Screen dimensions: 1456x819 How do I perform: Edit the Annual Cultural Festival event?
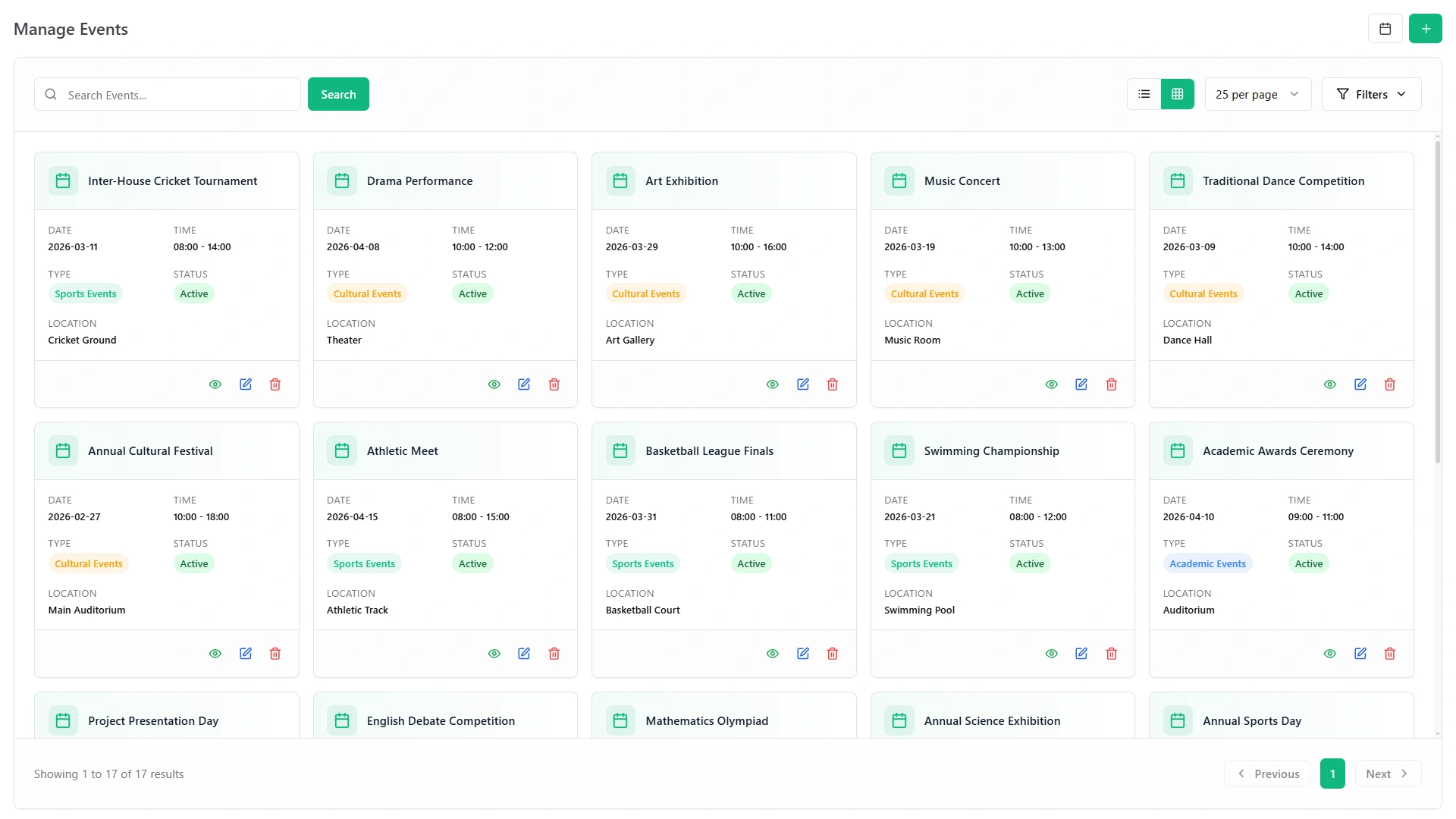coord(246,654)
